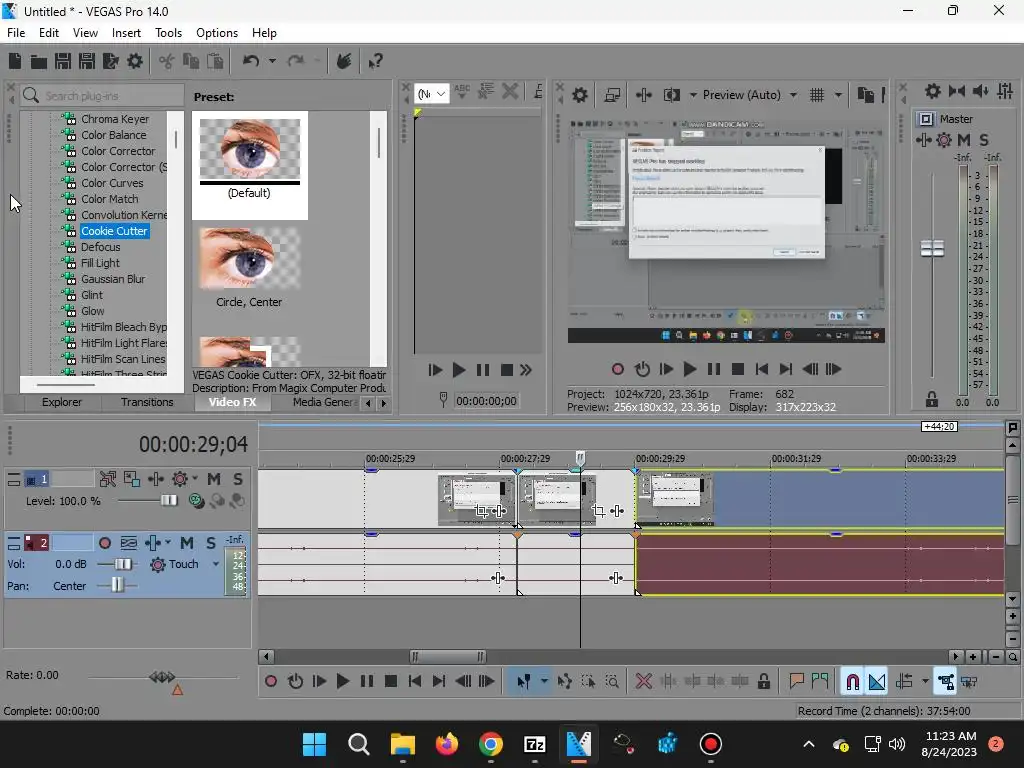
Task: Create a new project with New icon
Action: 15,61
